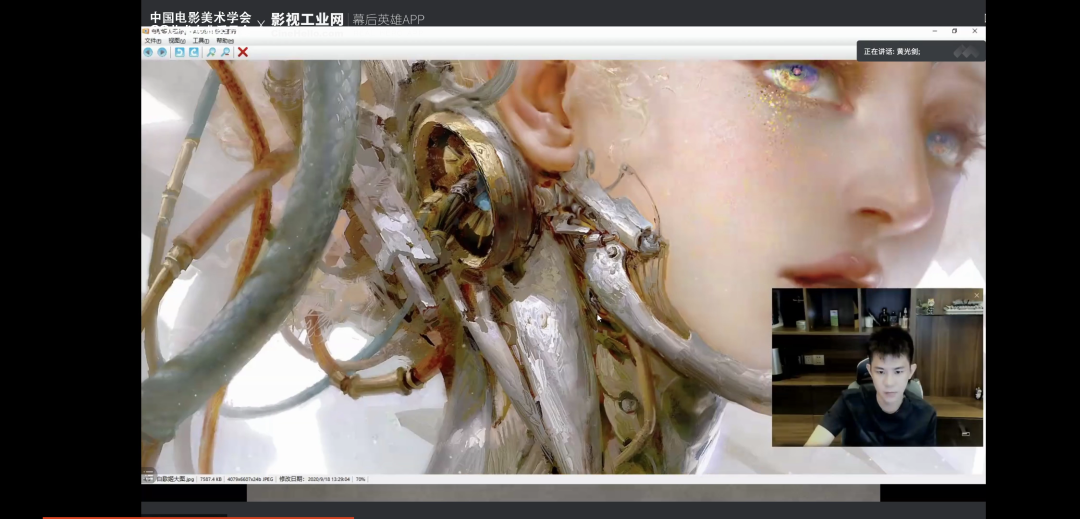
Task: Zoom in with the magnifier plus icon
Action: tap(211, 52)
